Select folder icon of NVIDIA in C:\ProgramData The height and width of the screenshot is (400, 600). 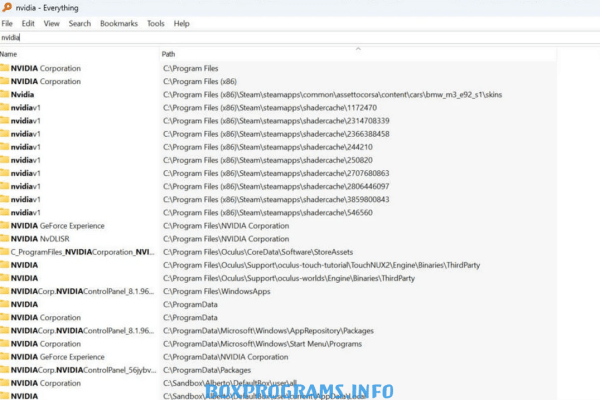click(5, 304)
